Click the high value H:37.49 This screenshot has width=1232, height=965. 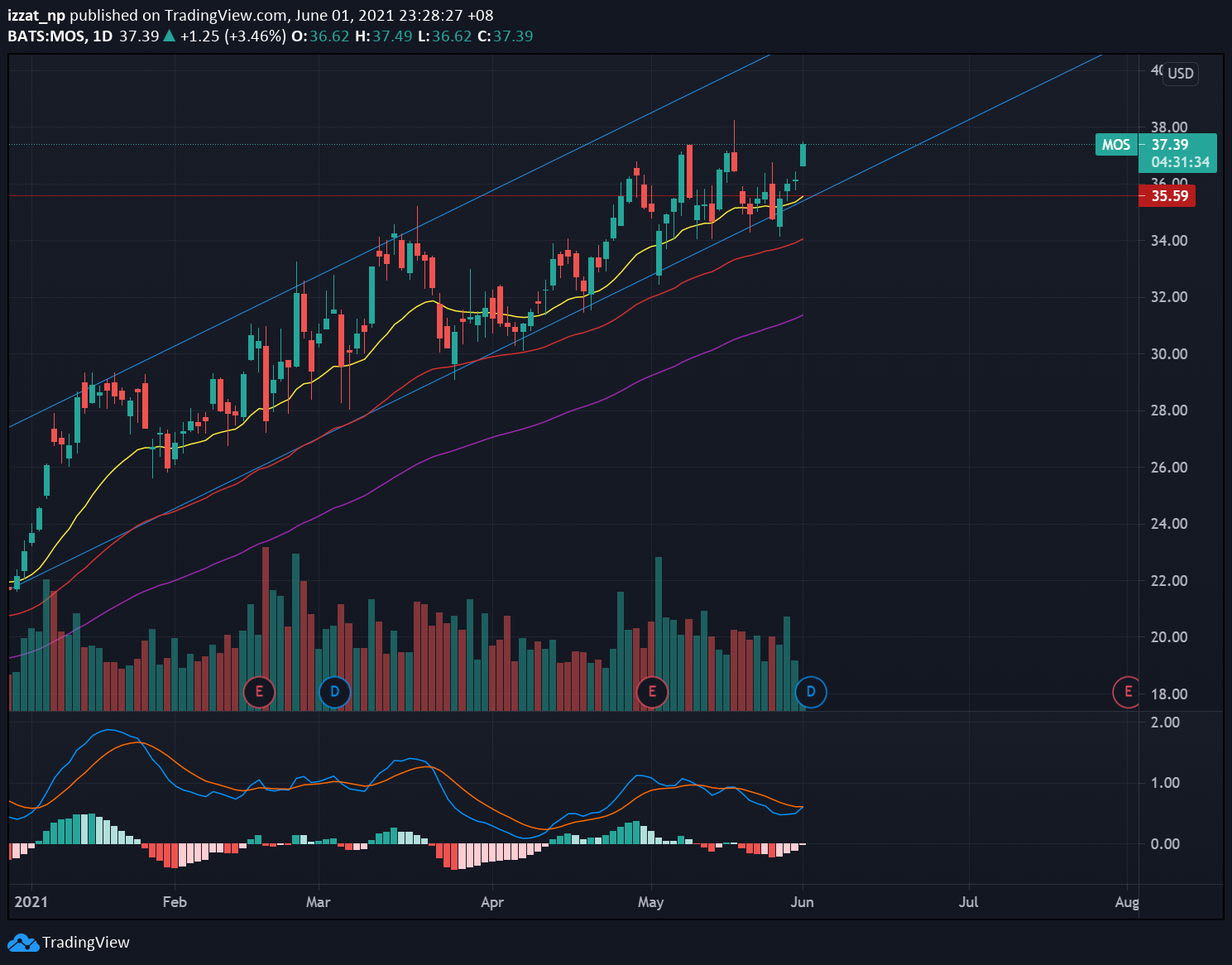click(x=383, y=36)
